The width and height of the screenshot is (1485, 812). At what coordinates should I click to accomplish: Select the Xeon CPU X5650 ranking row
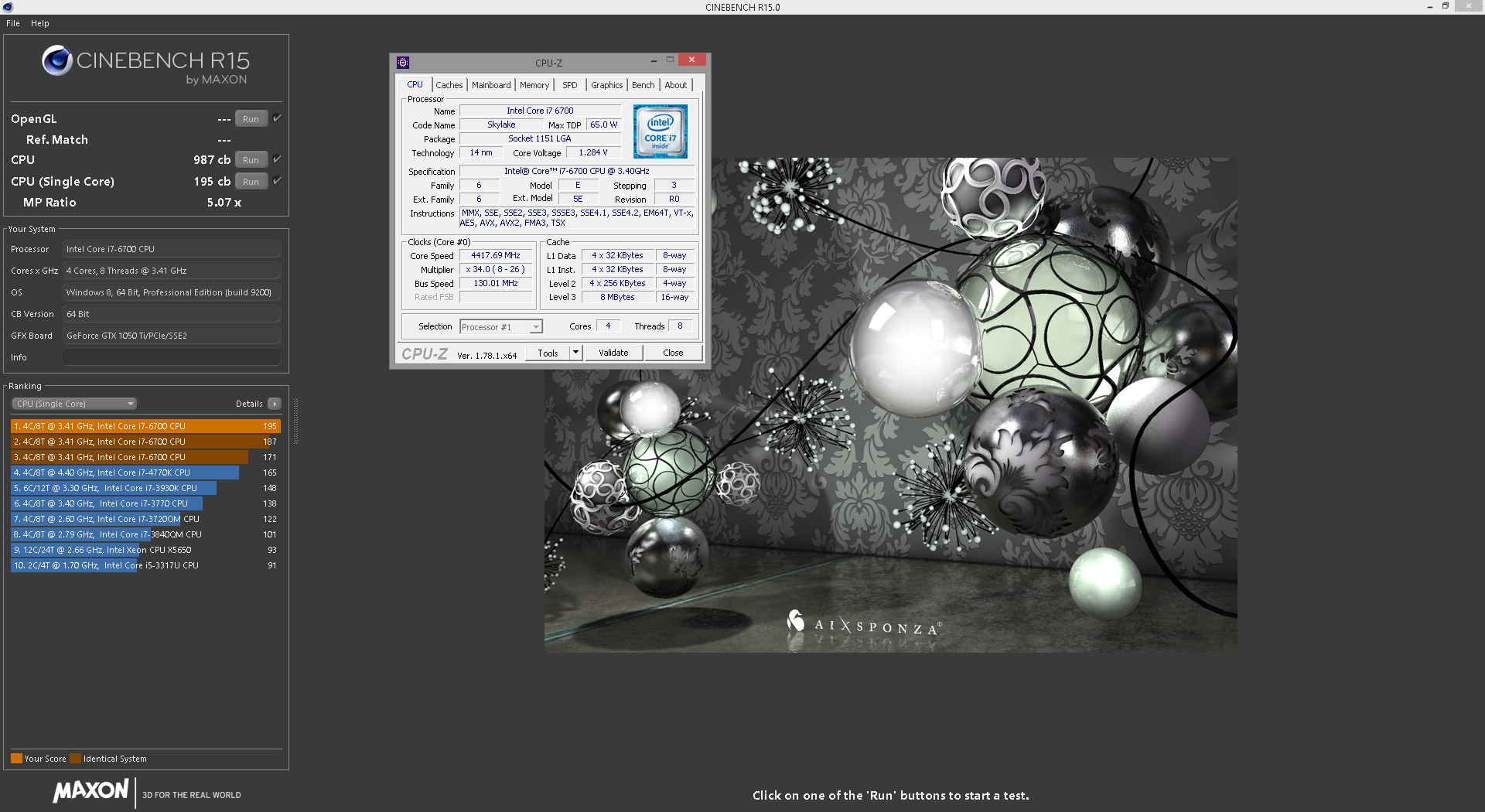pyautogui.click(x=145, y=550)
